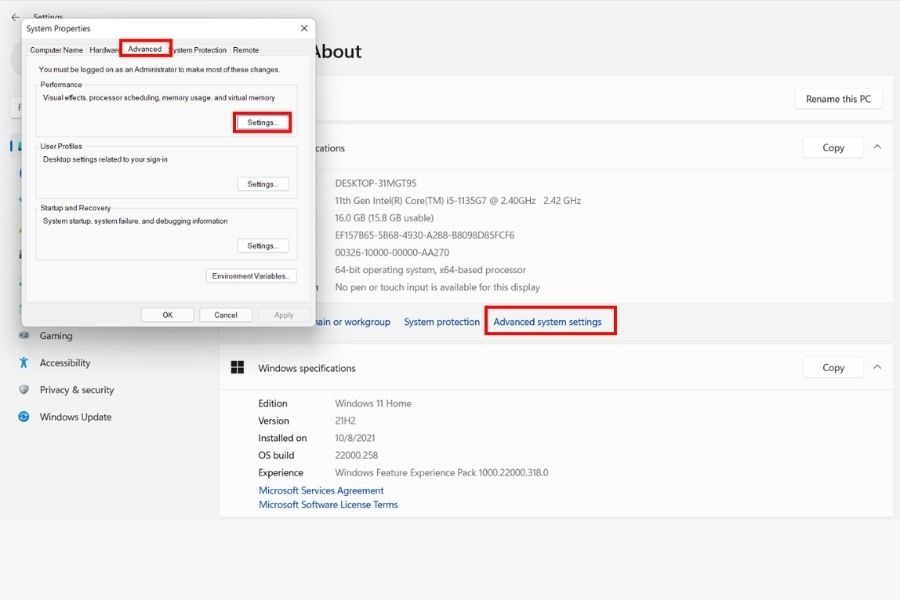Open the System Protection tab

point(199,48)
